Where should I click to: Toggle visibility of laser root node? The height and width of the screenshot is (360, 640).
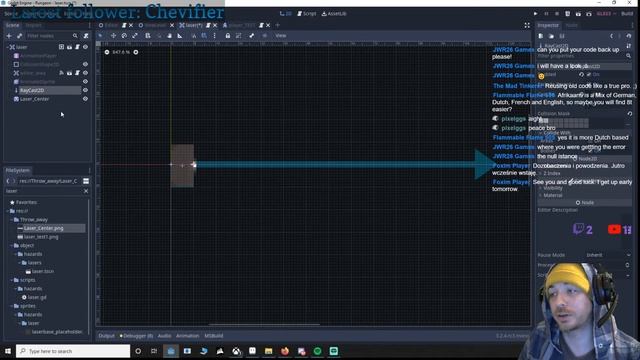point(85,47)
